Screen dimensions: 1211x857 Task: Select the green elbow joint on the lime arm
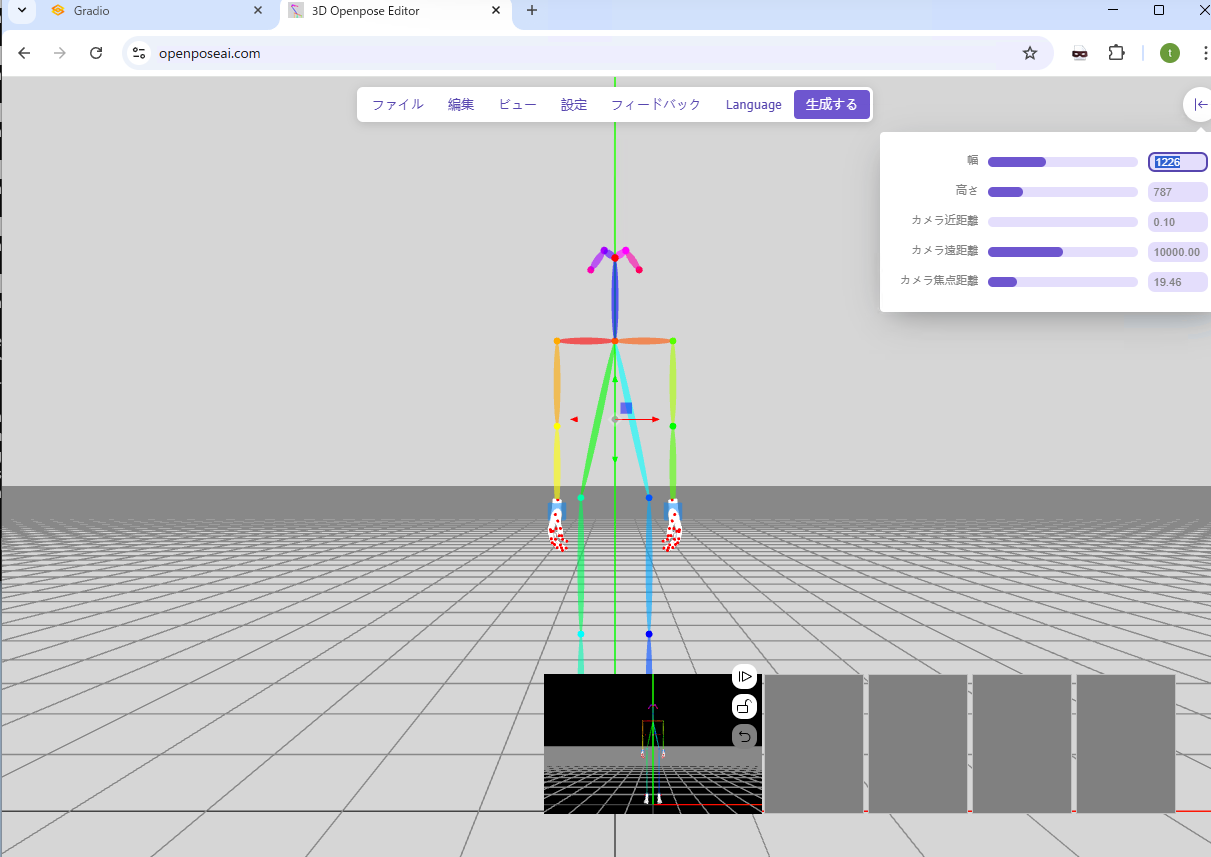click(x=672, y=426)
